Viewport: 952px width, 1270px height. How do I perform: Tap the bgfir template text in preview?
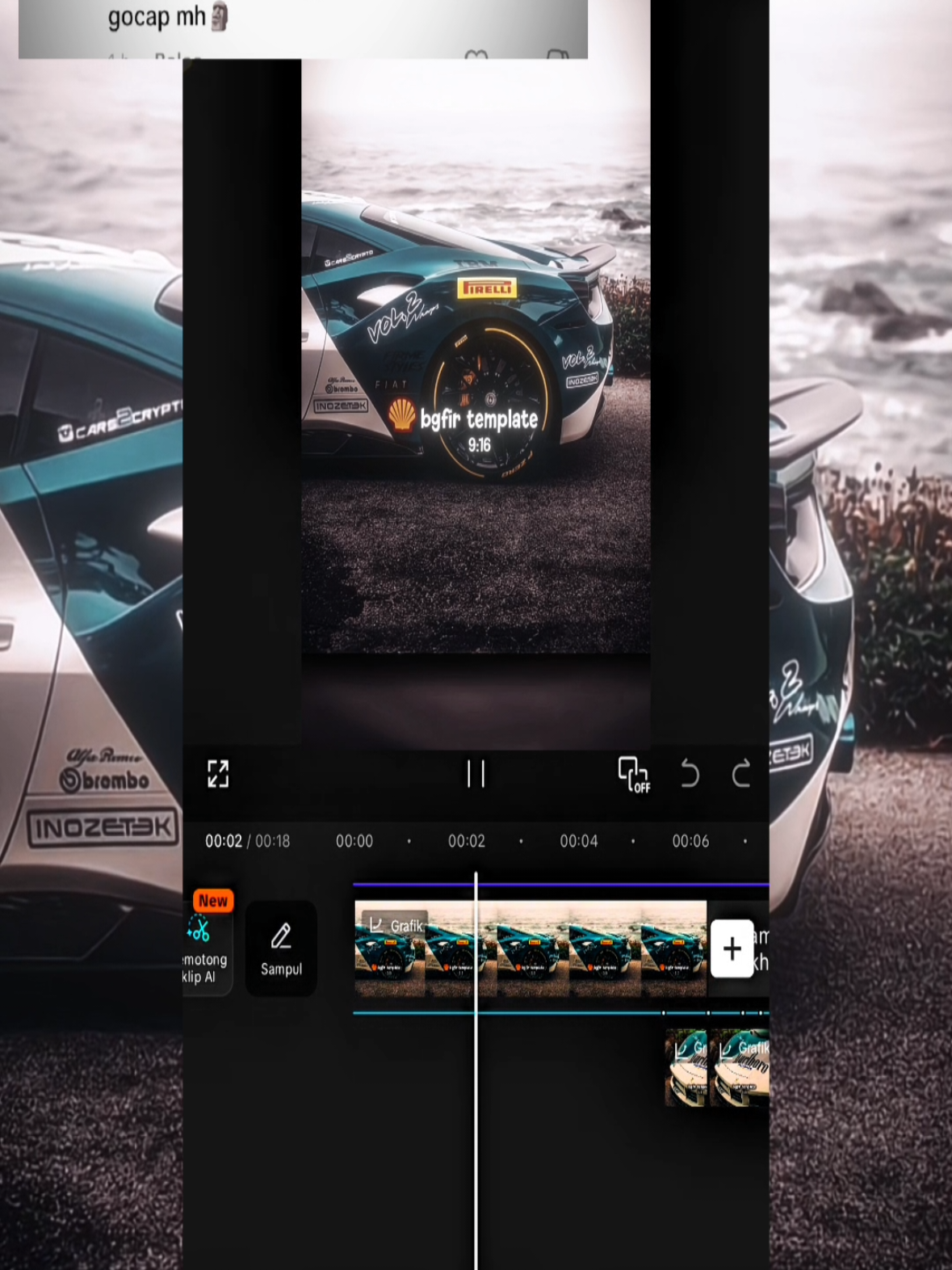coord(479,418)
